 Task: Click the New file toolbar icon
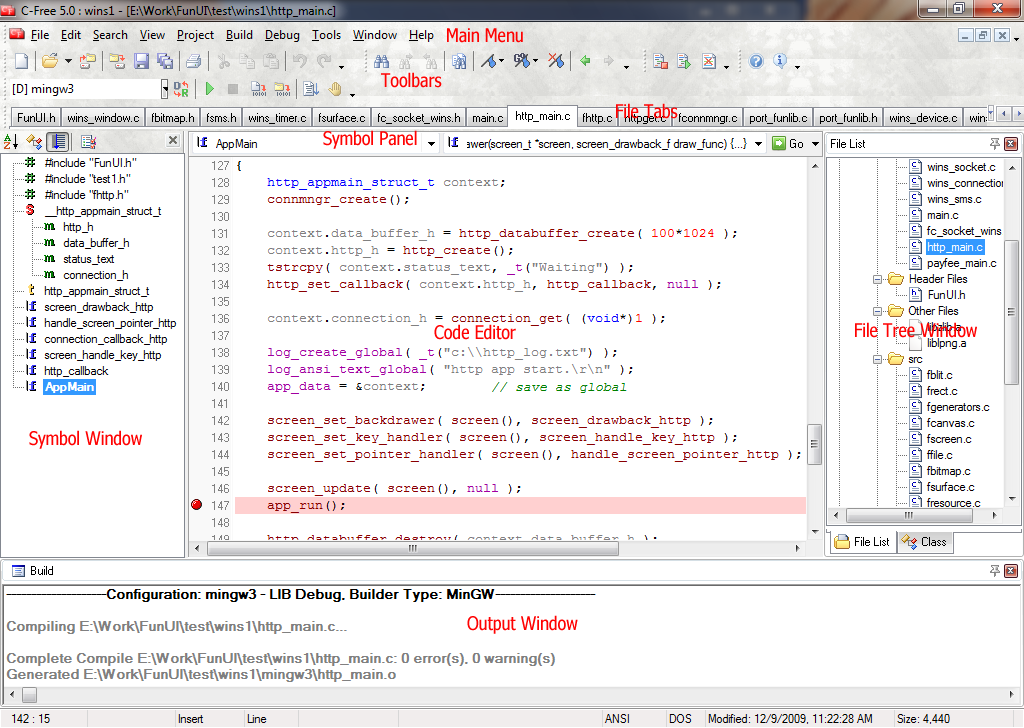coord(21,61)
